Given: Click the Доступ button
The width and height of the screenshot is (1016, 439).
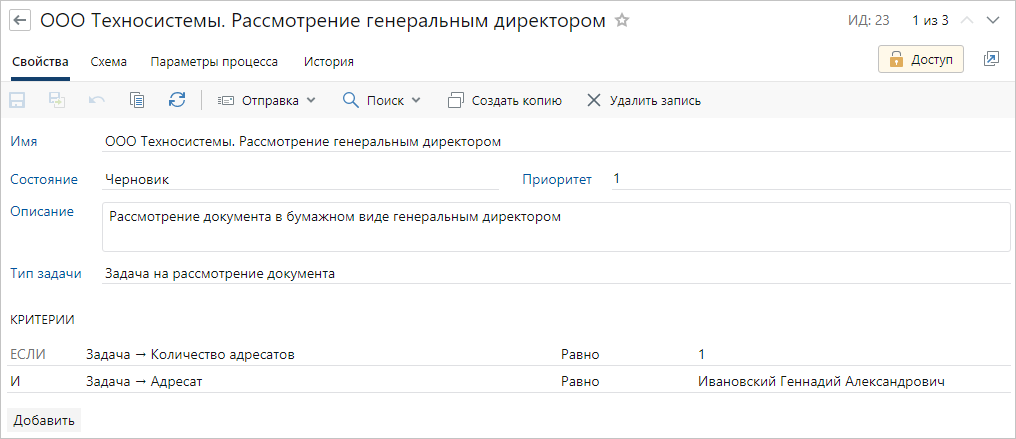Looking at the screenshot, I should 920,60.
